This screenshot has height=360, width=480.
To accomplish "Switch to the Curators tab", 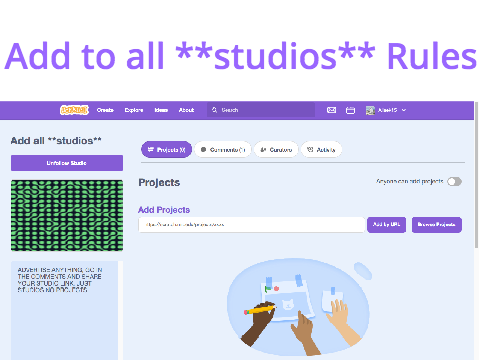I will click(276, 150).
